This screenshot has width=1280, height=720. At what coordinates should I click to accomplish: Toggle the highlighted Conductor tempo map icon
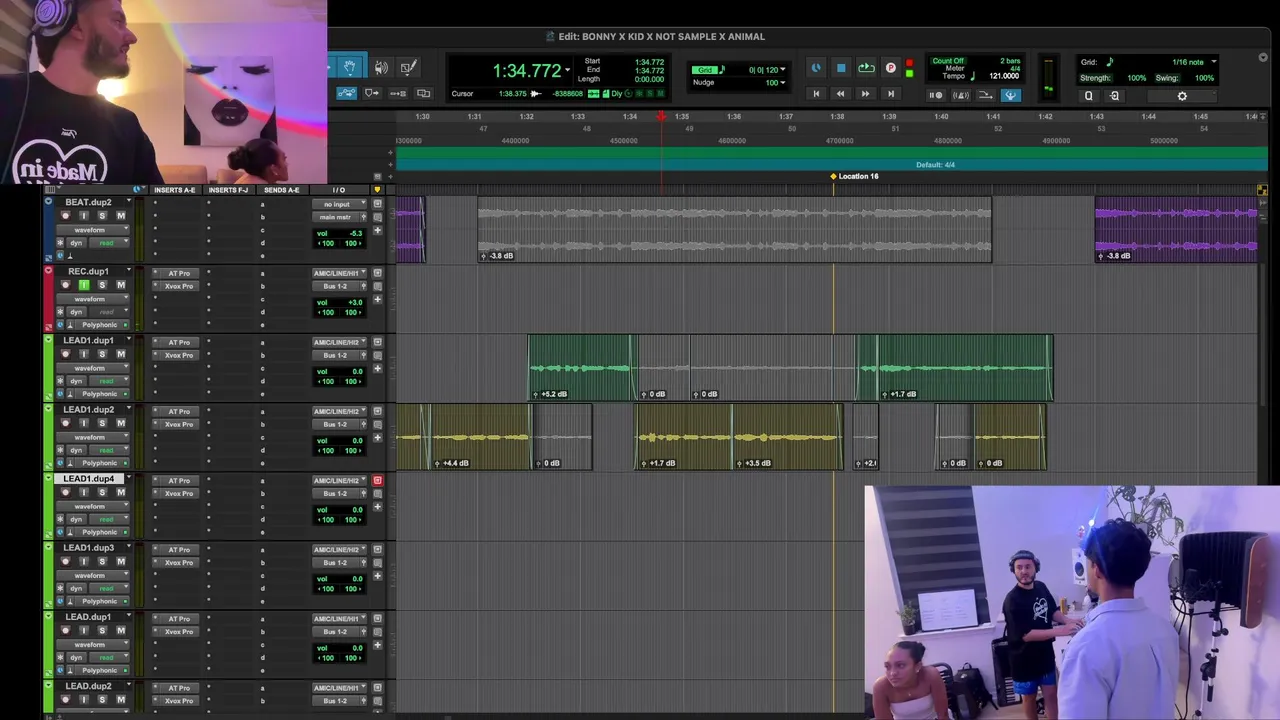[x=1010, y=95]
